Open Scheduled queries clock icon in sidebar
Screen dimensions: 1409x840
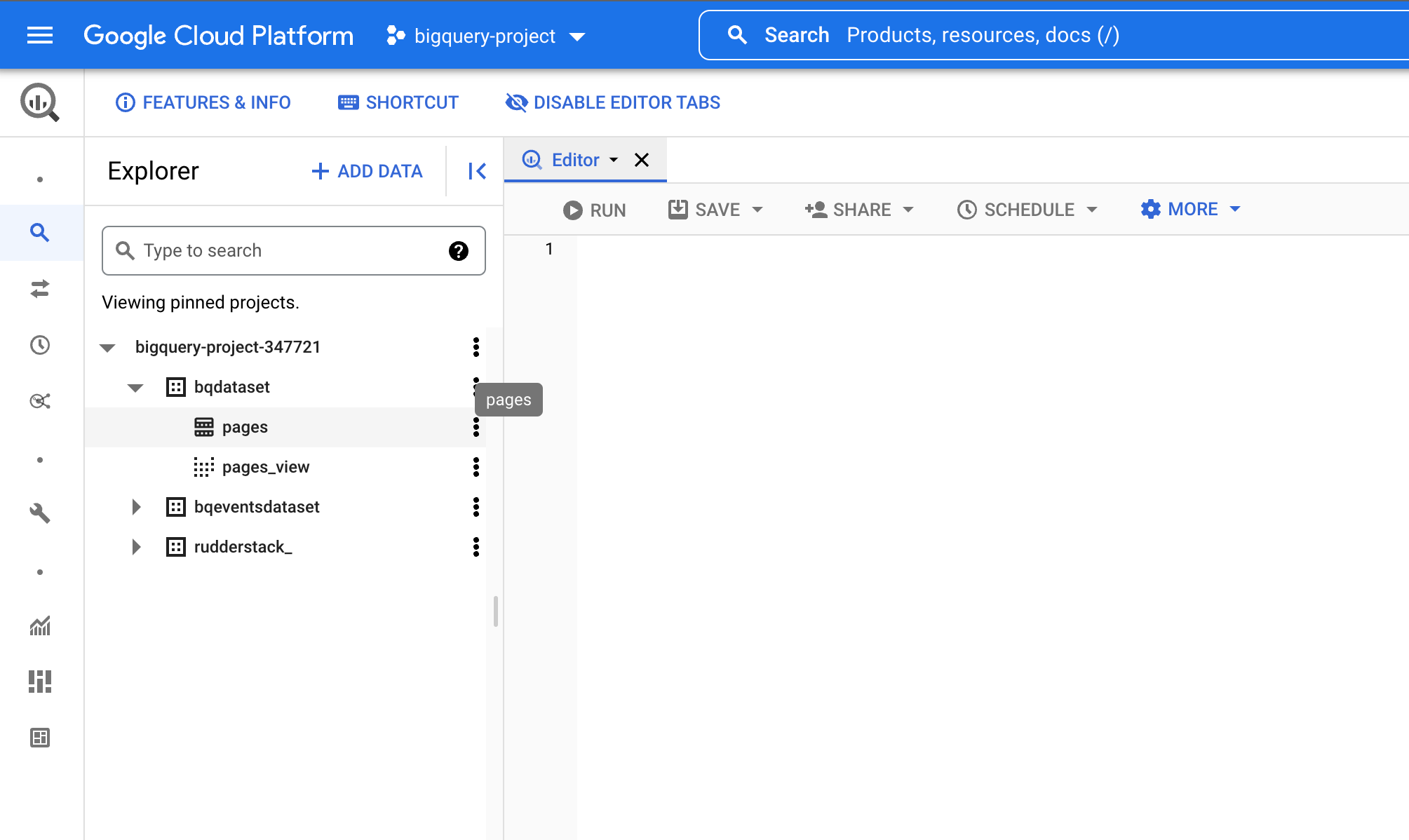(x=40, y=345)
